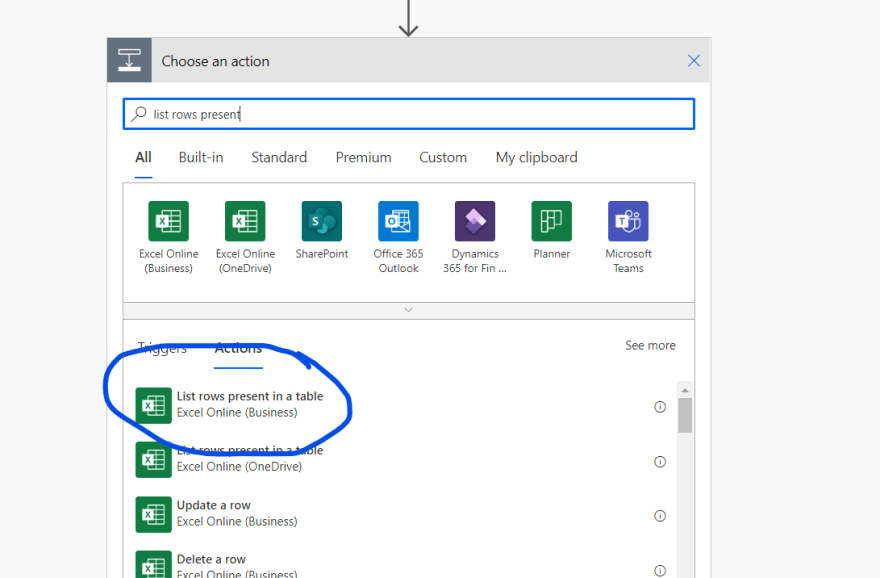Switch to the Standard tab
Viewport: 880px width, 578px height.
(x=279, y=158)
